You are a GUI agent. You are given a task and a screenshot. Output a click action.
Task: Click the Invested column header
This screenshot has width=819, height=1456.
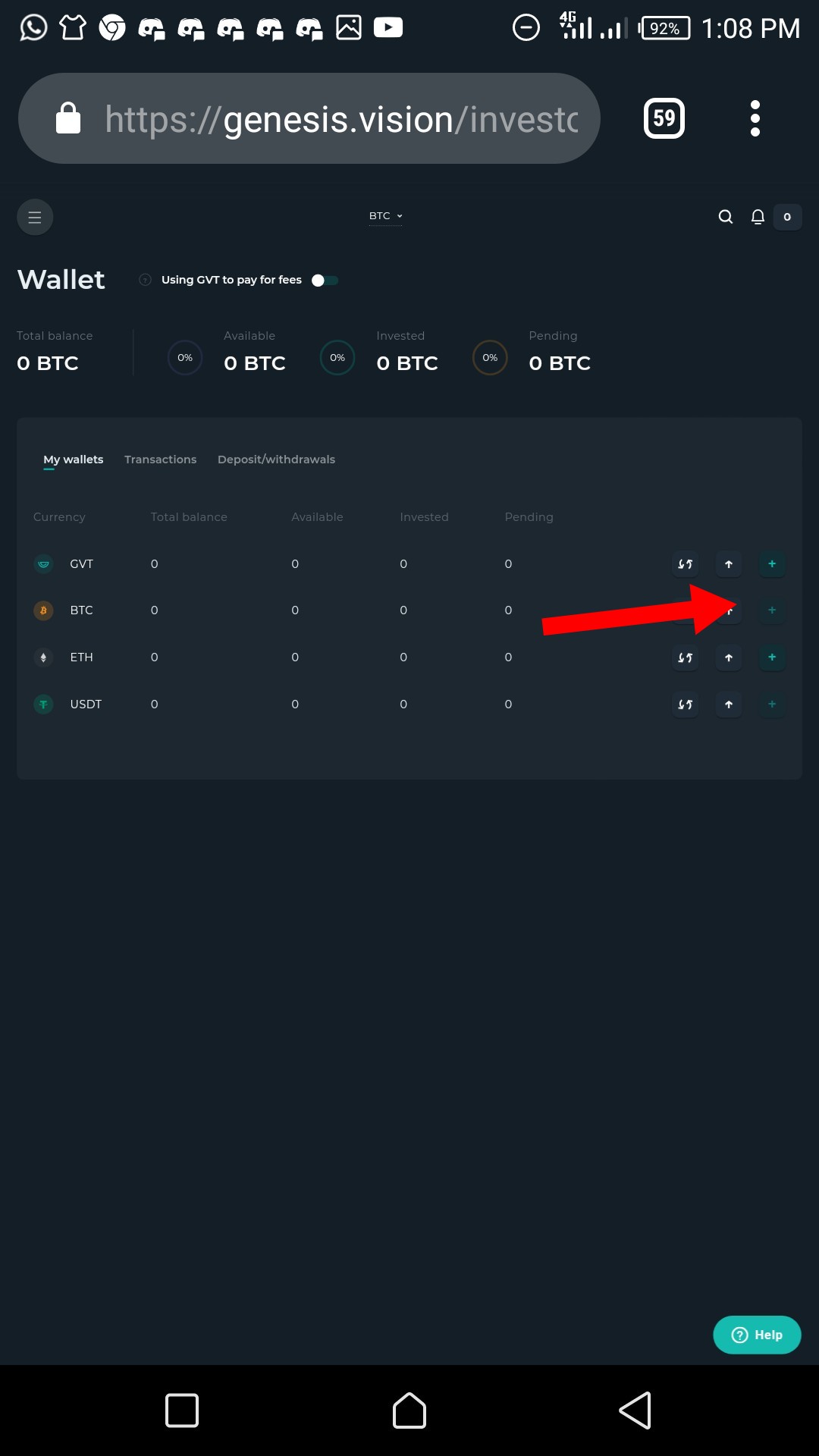click(x=424, y=517)
